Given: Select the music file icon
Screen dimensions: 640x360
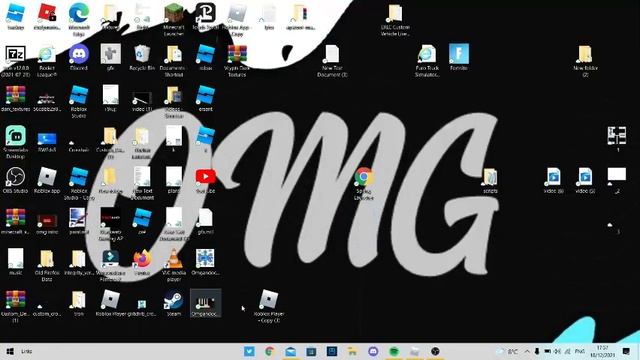Looking at the screenshot, I should [16, 262].
